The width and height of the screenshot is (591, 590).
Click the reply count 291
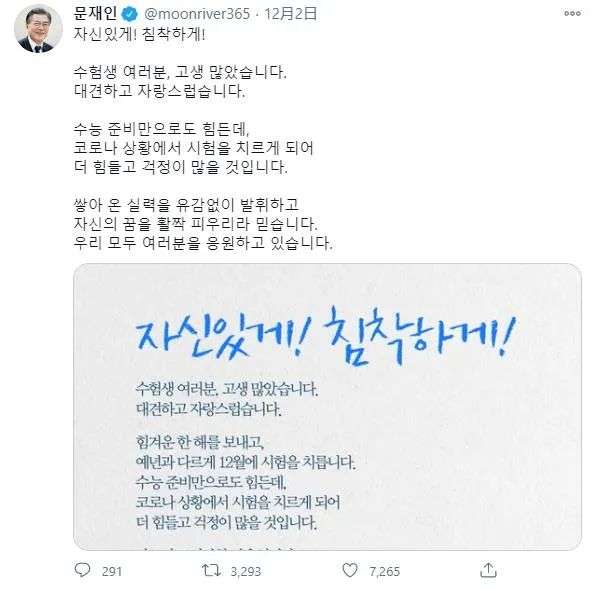pos(112,571)
